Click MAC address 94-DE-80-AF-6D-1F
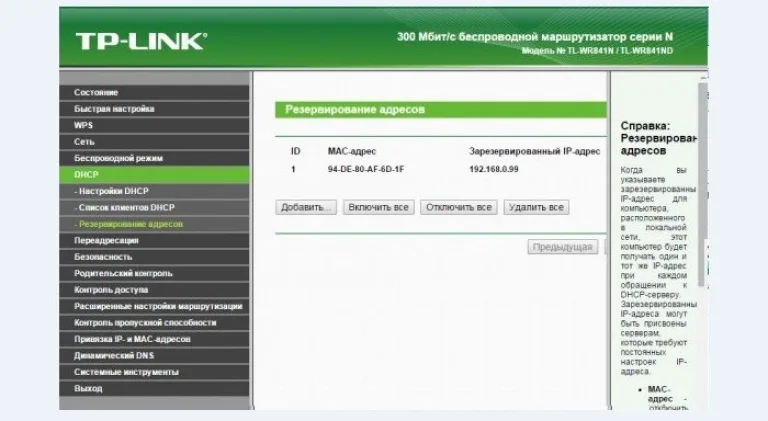 point(366,169)
